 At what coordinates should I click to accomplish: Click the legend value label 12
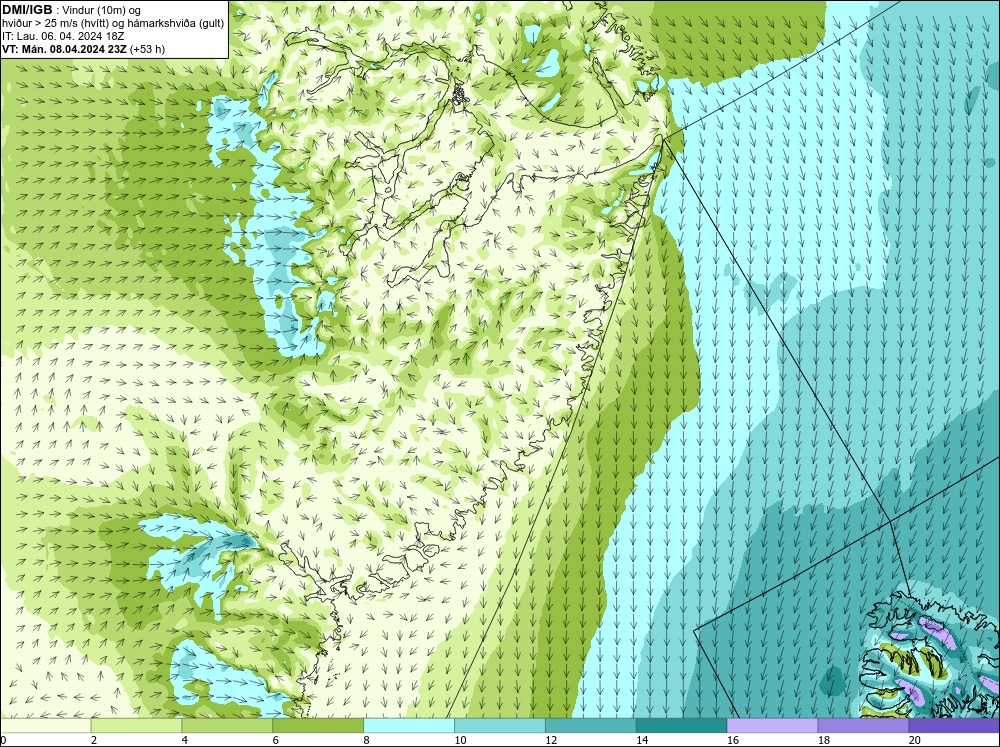pos(551,740)
